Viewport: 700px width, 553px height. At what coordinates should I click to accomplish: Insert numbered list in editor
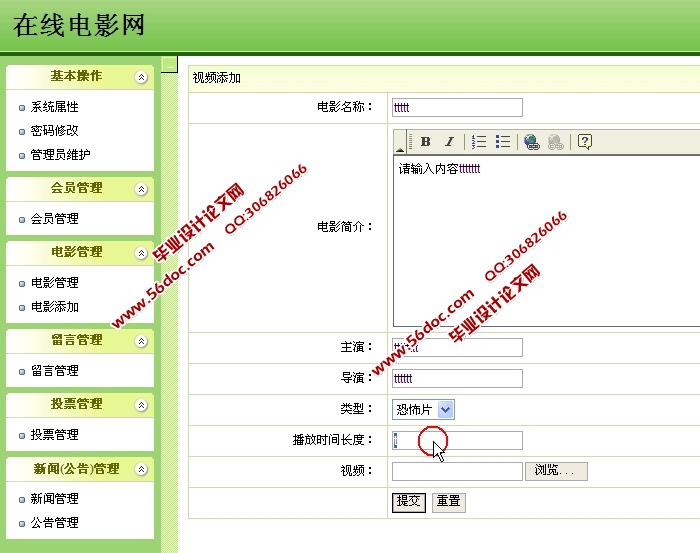479,142
